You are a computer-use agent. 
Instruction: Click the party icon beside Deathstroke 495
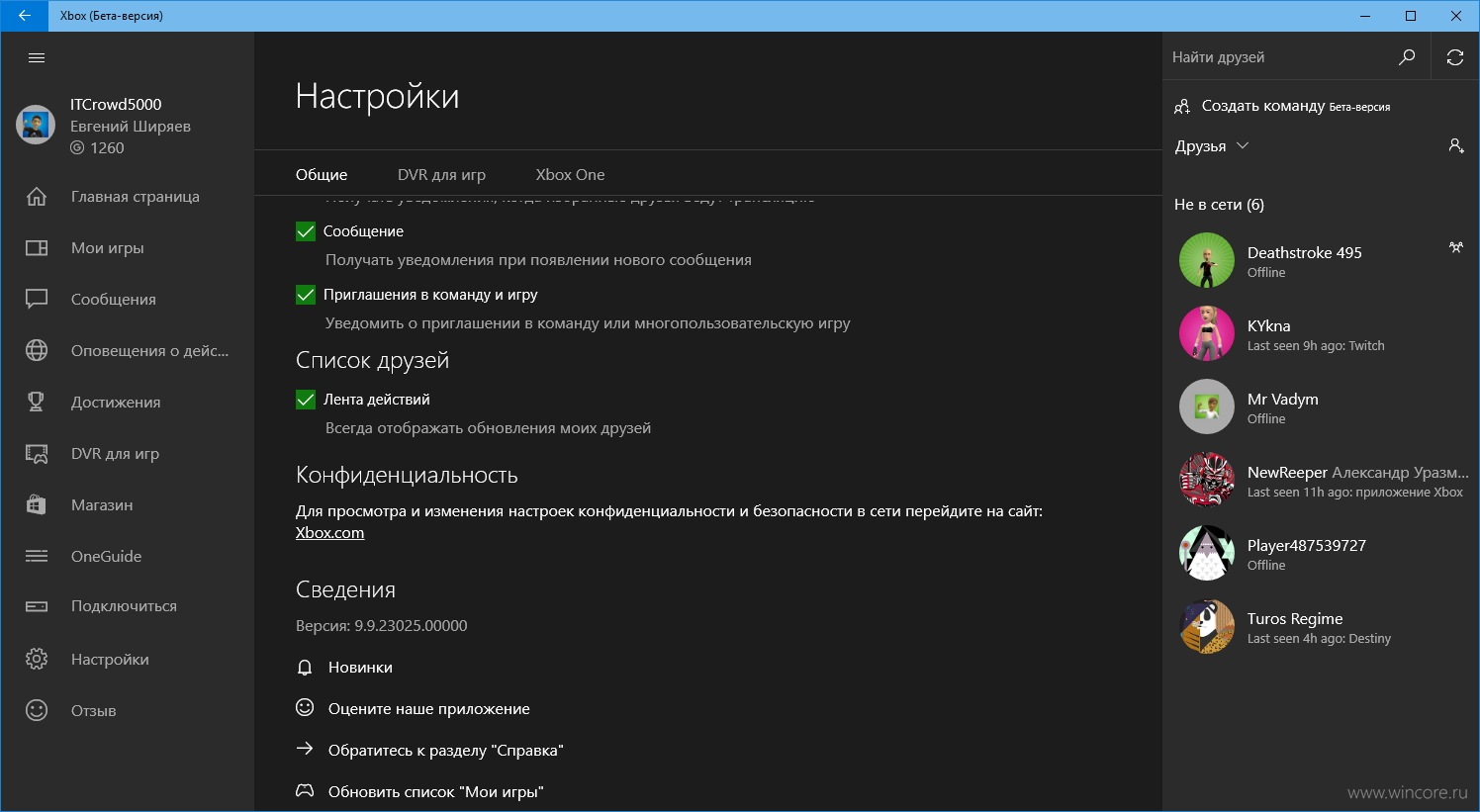[x=1456, y=247]
